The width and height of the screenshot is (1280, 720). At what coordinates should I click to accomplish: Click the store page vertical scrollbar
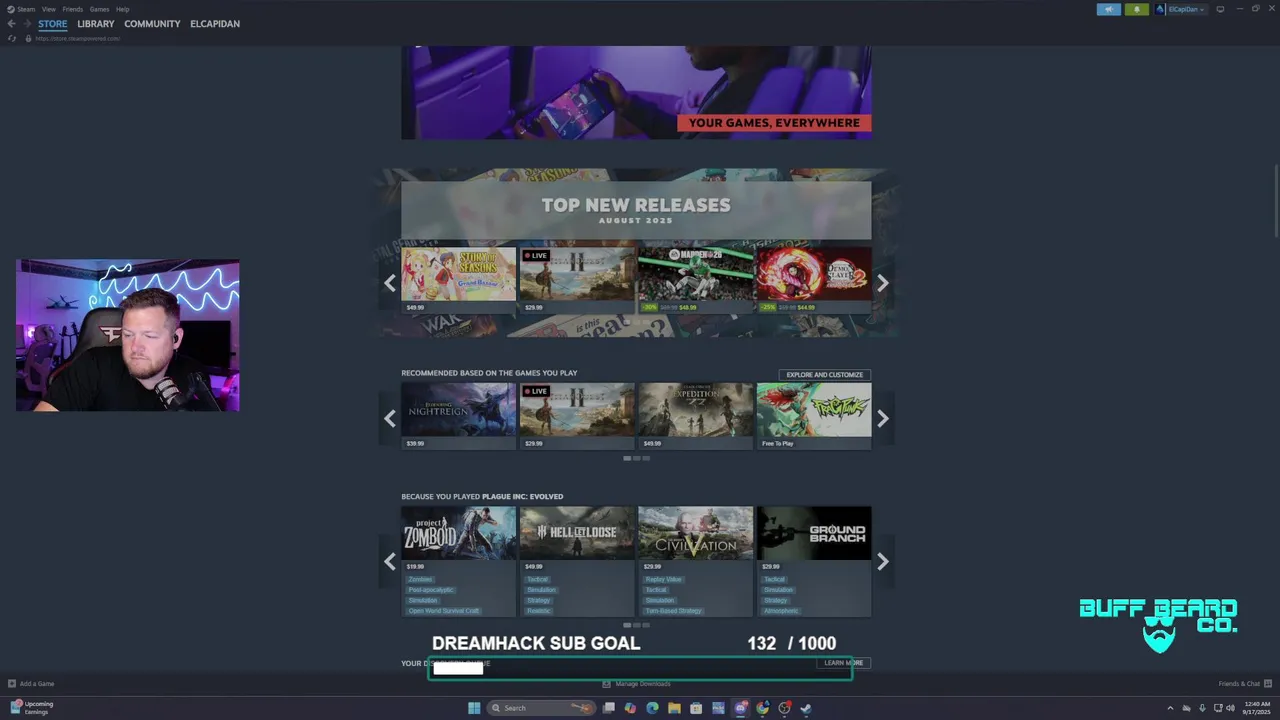[1275, 202]
